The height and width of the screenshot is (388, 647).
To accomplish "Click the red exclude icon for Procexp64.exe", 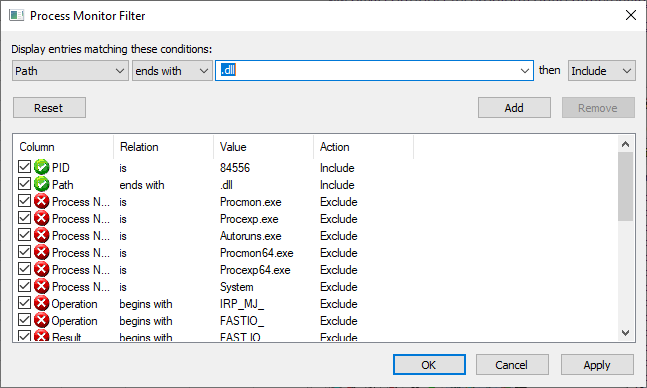I will 42,269.
